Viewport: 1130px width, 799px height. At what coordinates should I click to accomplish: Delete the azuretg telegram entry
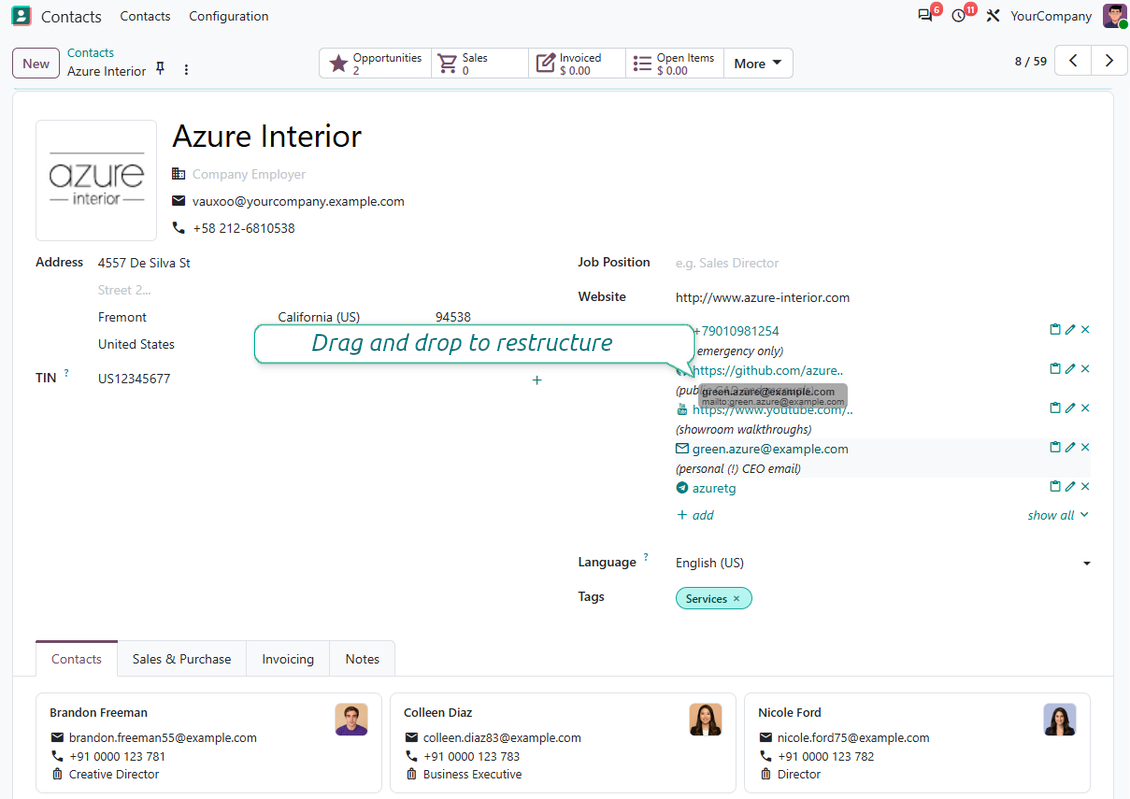point(1085,486)
